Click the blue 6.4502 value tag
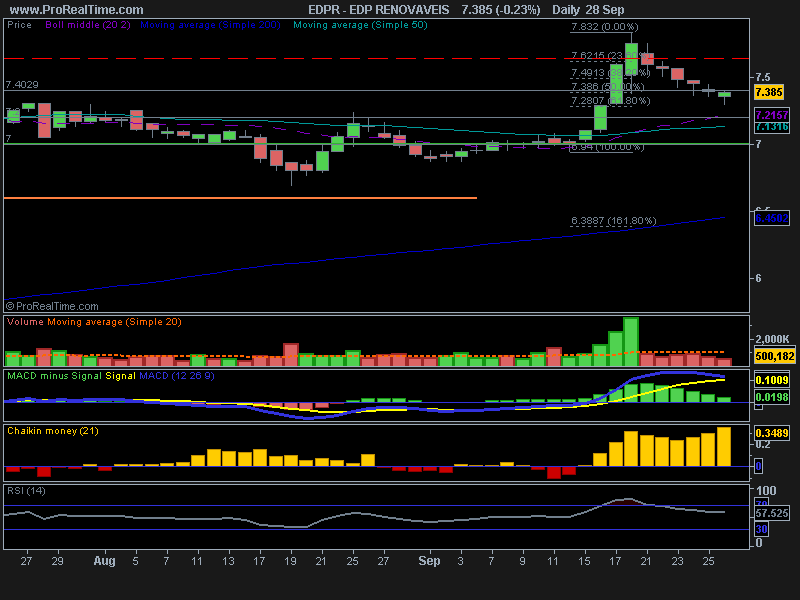The image size is (800, 600). click(x=771, y=218)
